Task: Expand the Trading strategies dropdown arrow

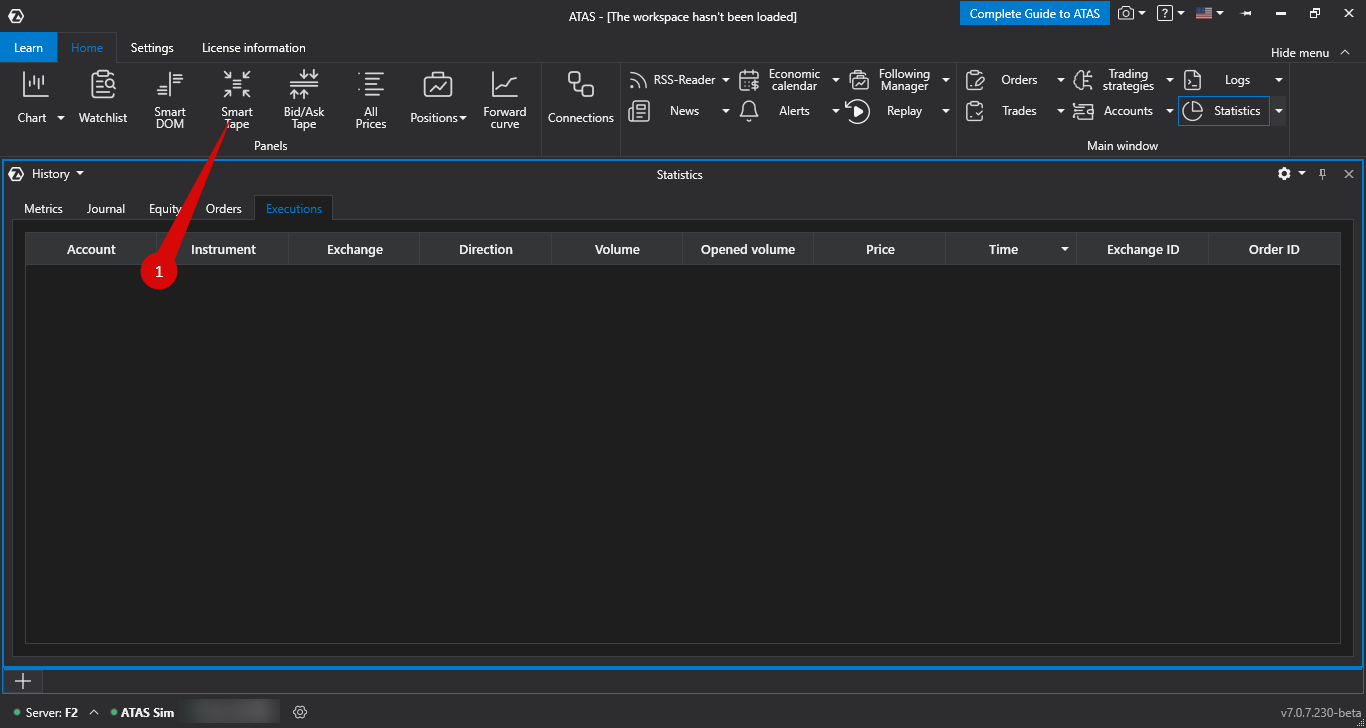Action: pos(1170,80)
